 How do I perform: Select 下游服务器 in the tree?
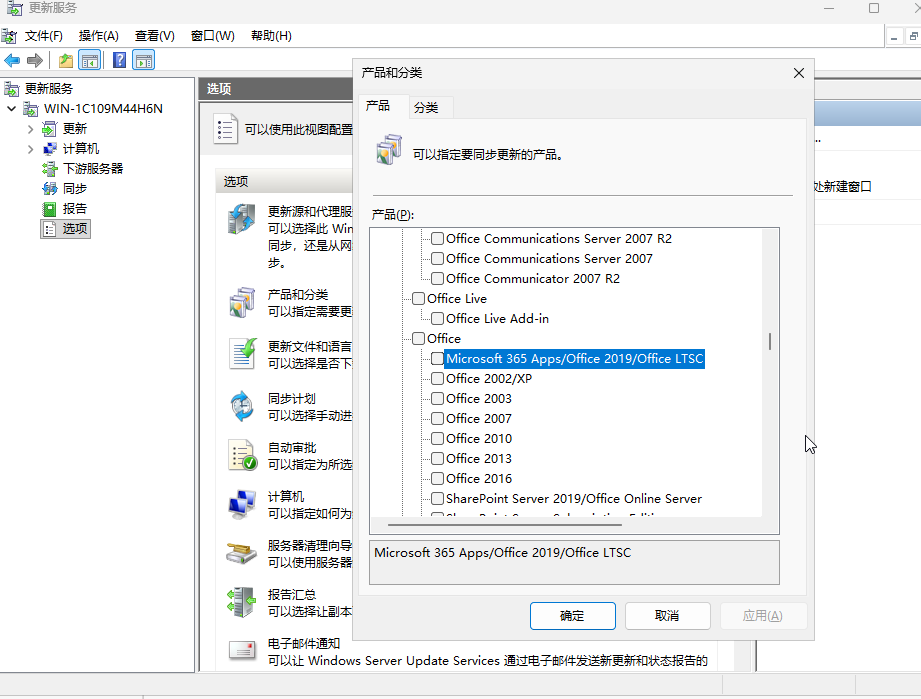click(x=93, y=169)
